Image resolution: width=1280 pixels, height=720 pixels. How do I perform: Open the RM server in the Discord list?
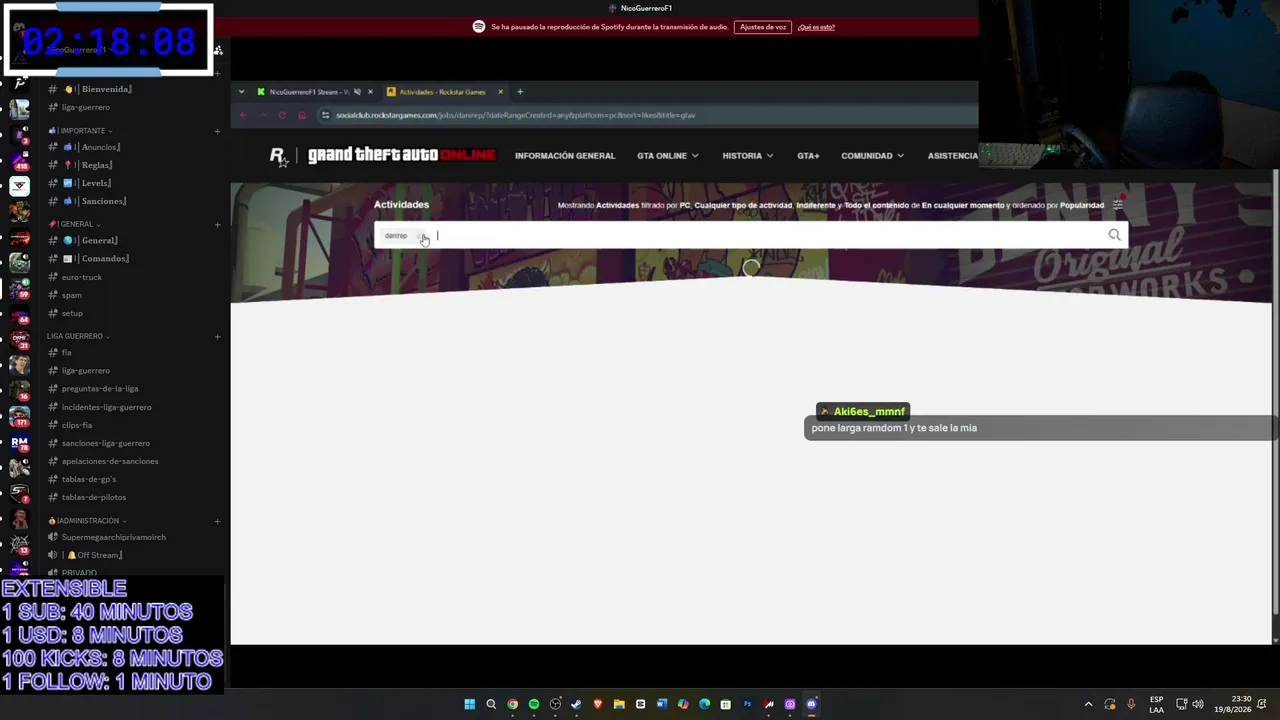(x=20, y=443)
